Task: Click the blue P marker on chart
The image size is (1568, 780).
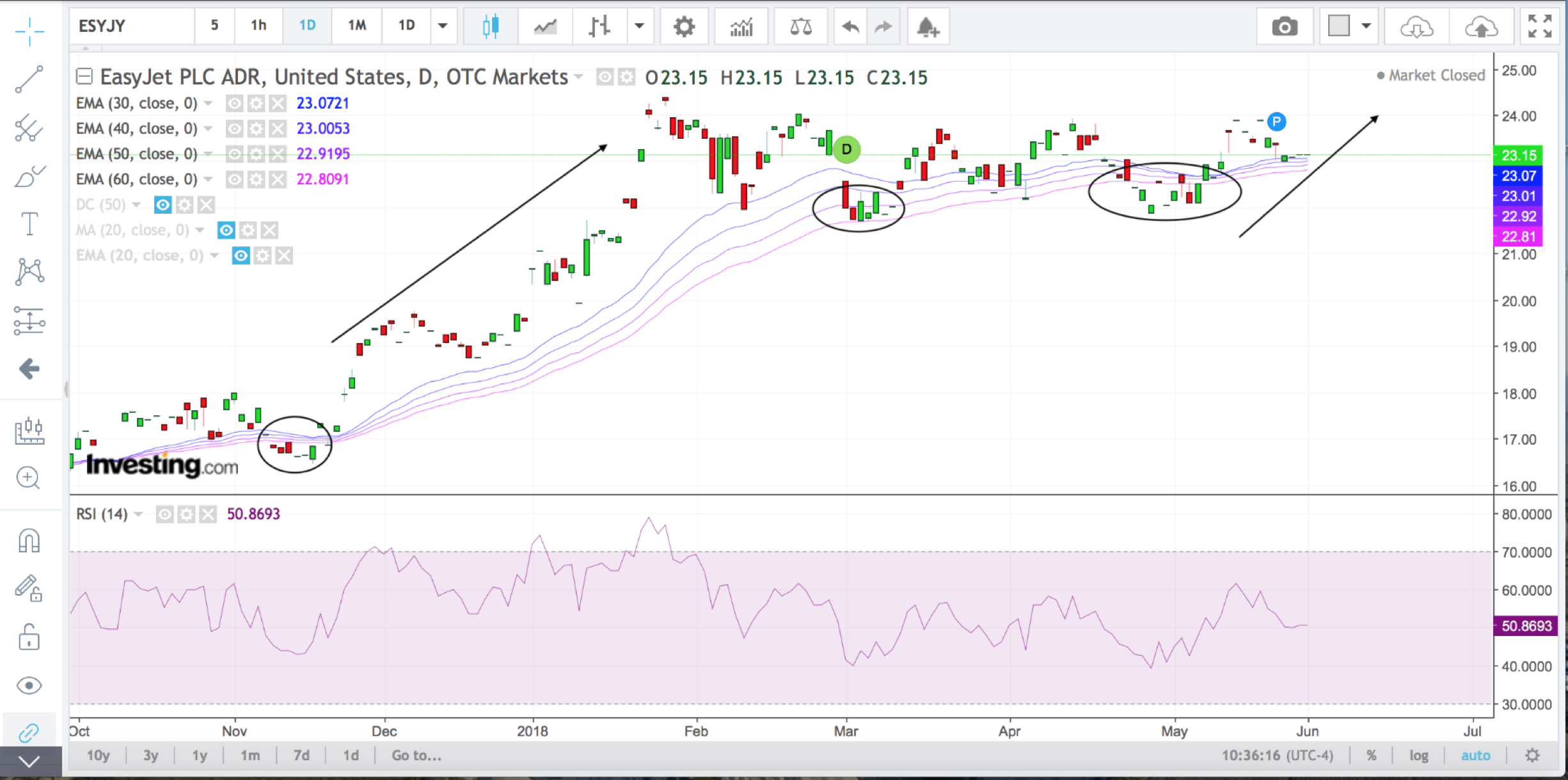Action: (1276, 122)
